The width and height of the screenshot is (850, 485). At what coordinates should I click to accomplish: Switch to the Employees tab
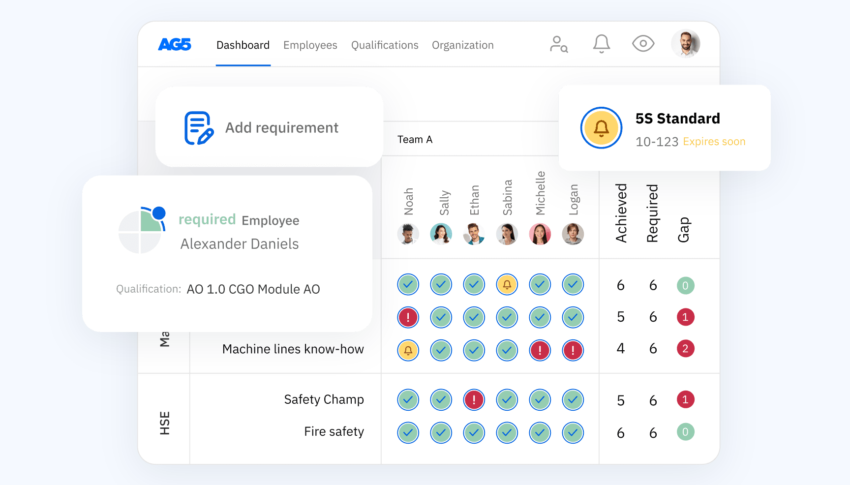pos(310,45)
